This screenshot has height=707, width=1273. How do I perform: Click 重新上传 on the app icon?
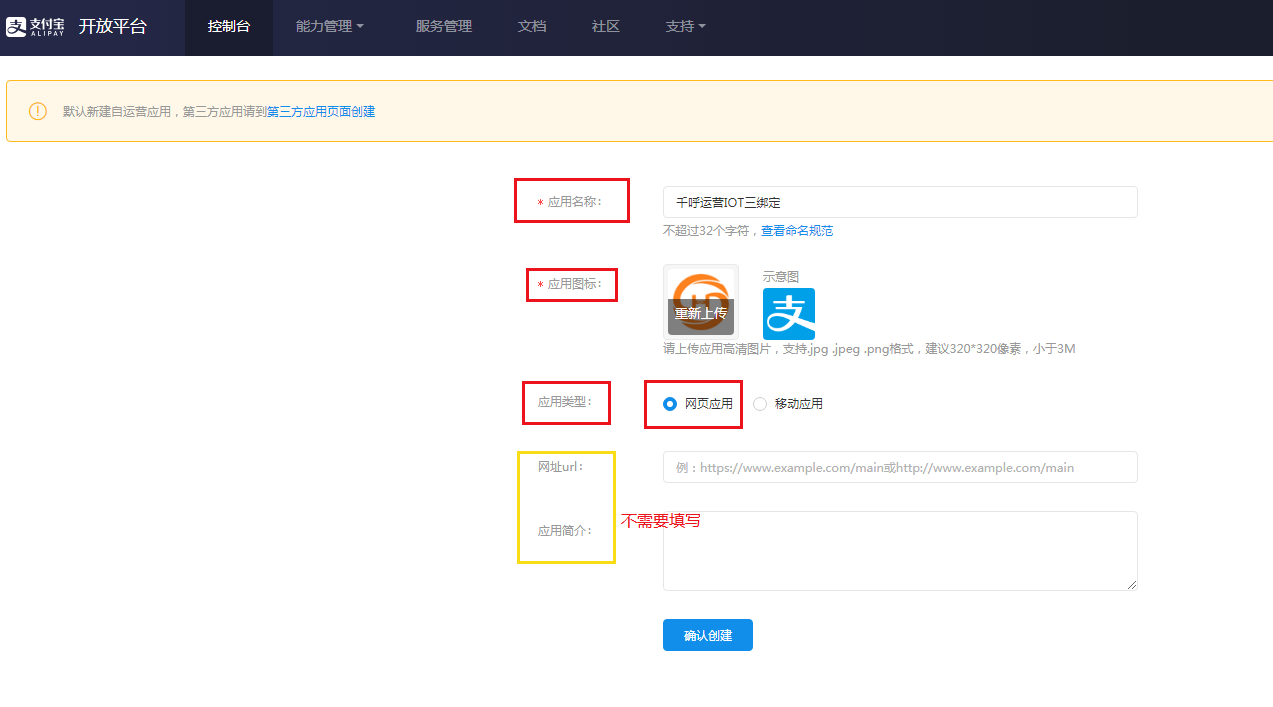[x=701, y=314]
